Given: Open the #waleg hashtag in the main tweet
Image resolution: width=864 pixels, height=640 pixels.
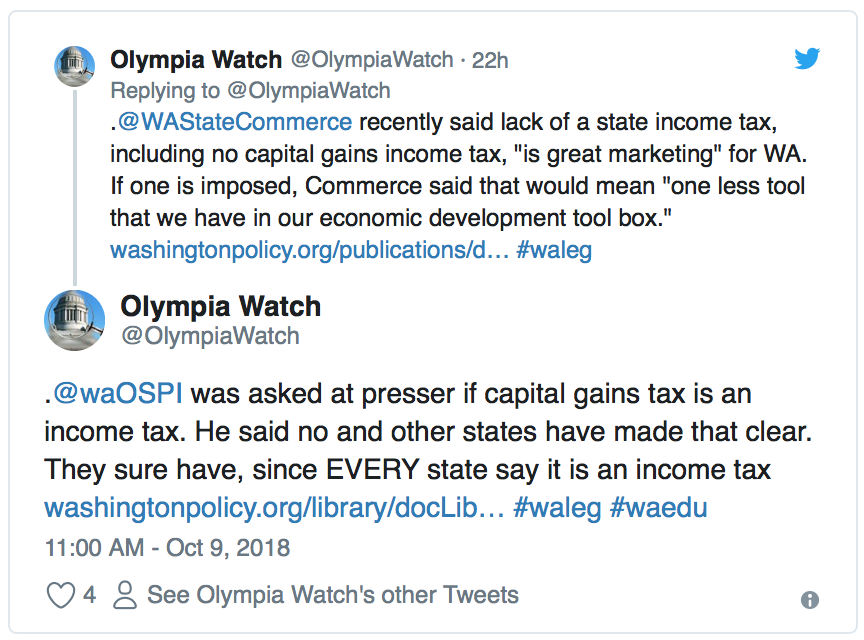Looking at the screenshot, I should click(557, 508).
